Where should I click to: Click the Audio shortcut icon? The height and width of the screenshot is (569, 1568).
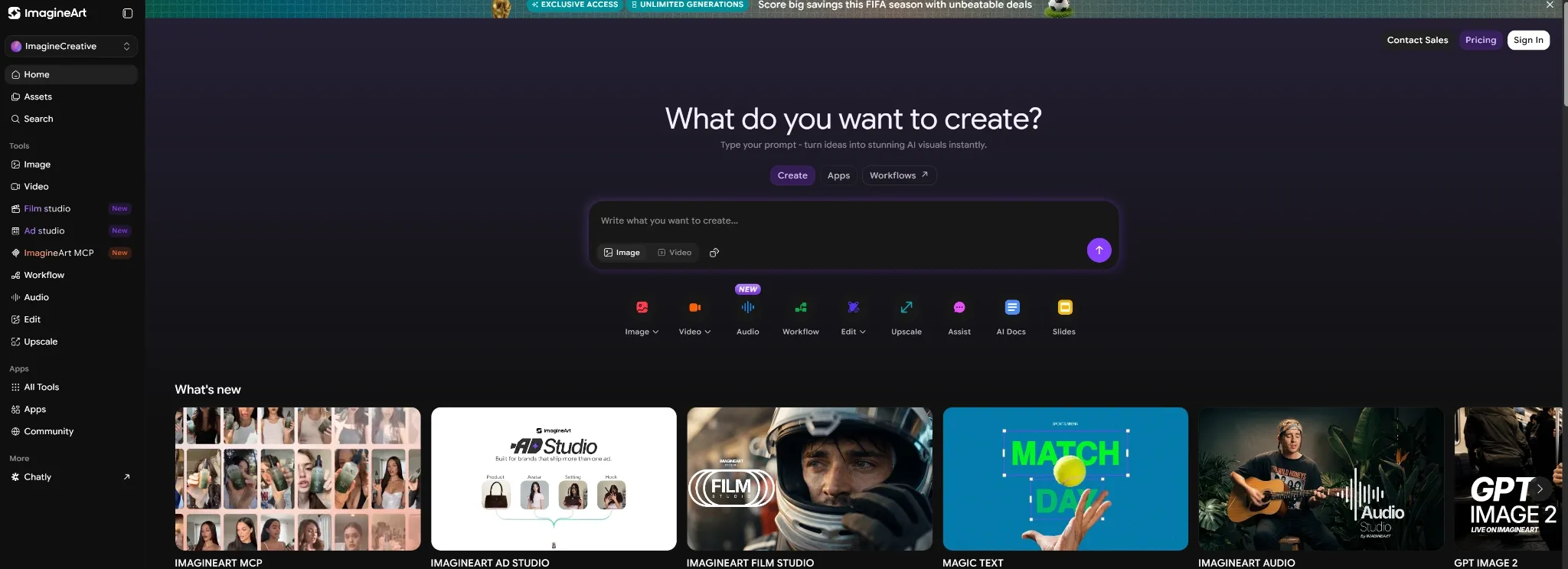pyautogui.click(x=747, y=307)
